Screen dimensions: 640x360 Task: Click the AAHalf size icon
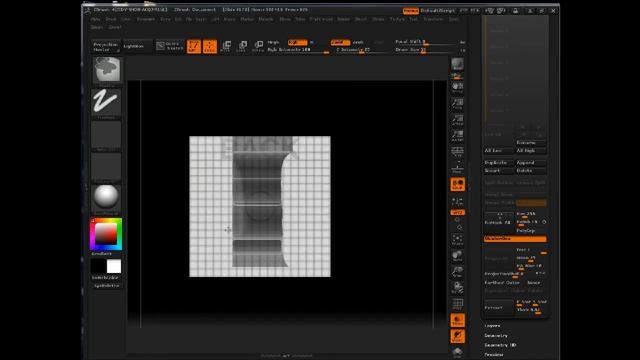click(458, 136)
